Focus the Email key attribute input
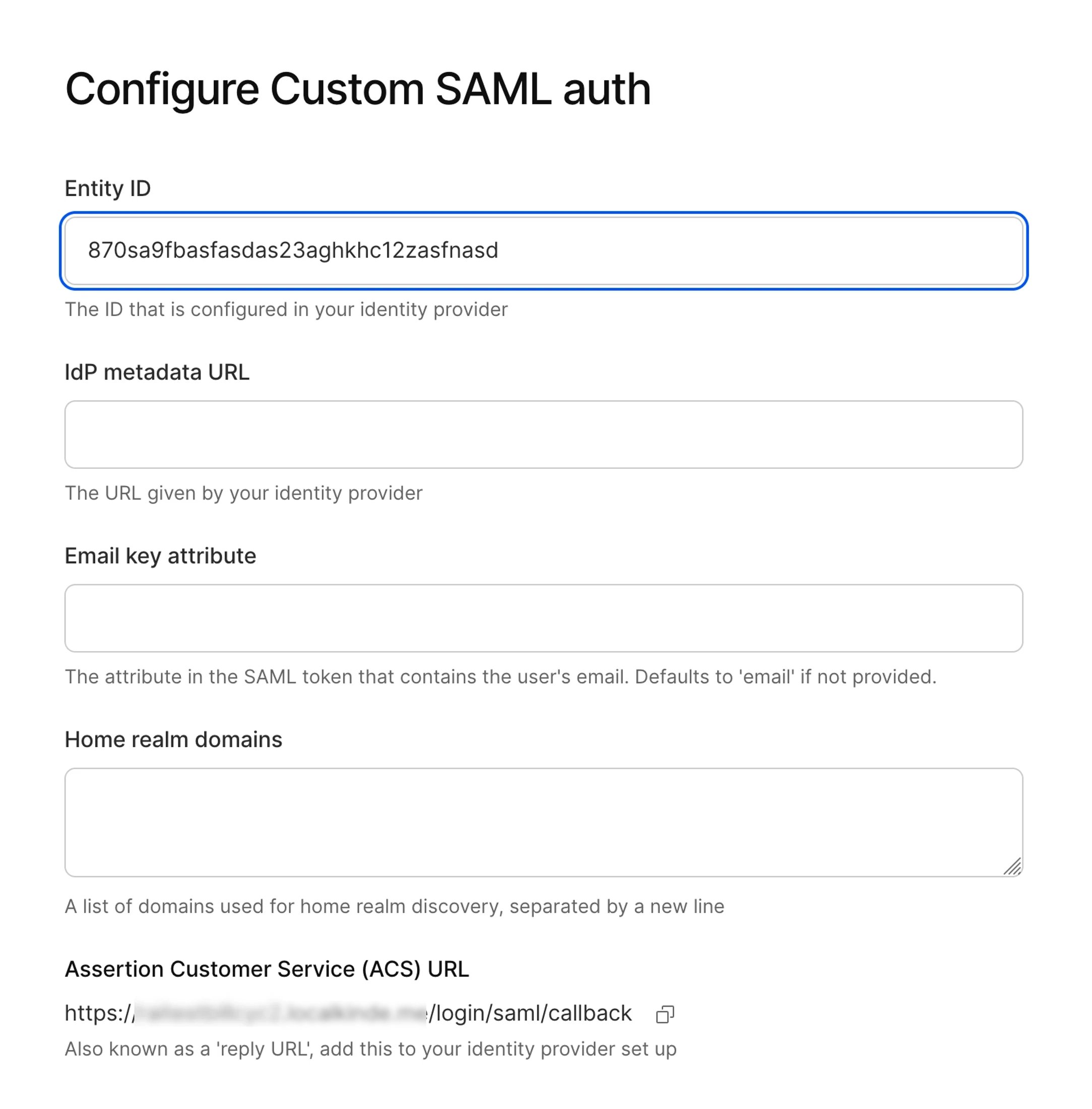This screenshot has width=1092, height=1109. pos(545,619)
